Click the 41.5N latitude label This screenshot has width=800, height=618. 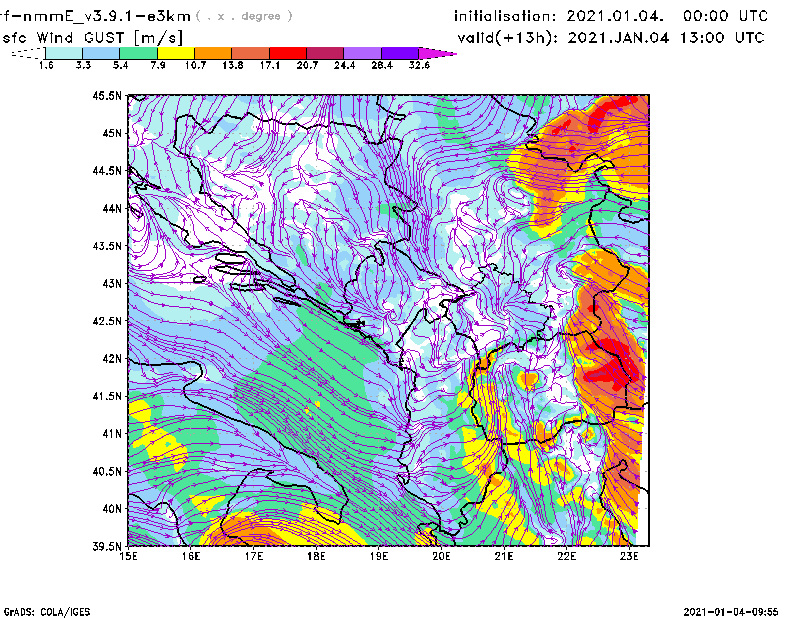(x=107, y=396)
